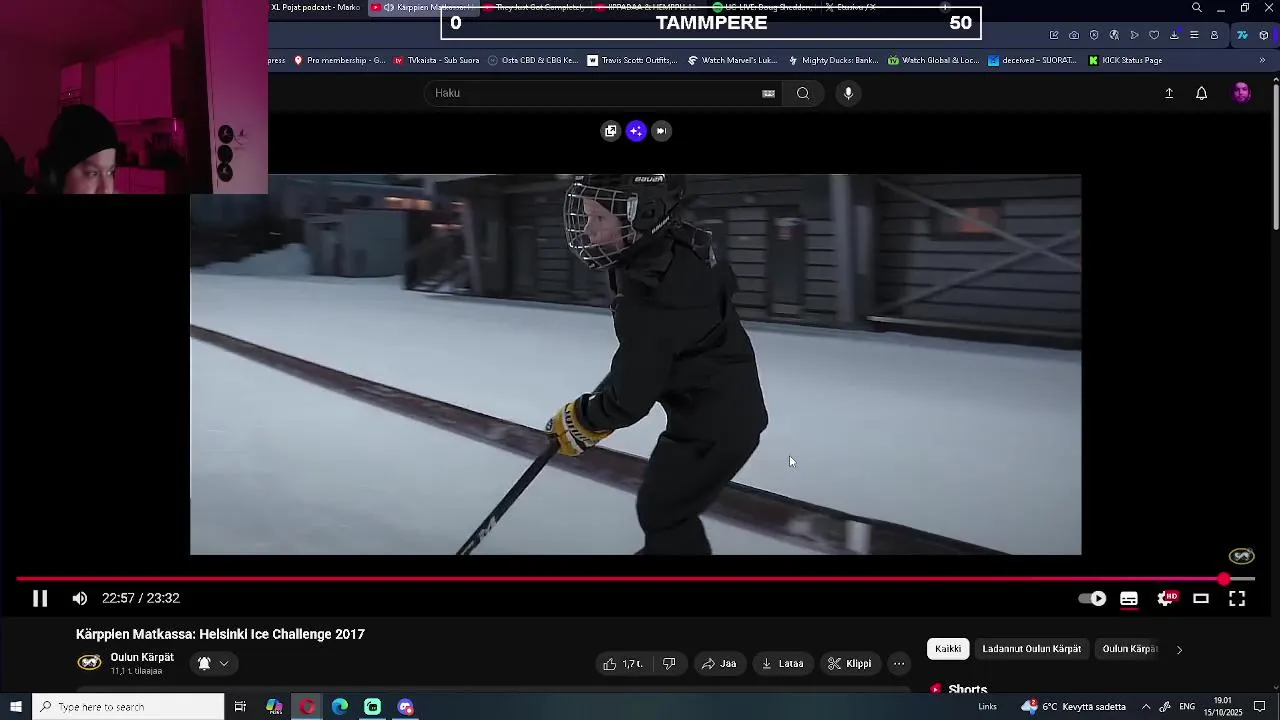Open the Pro membership bookmark
The width and height of the screenshot is (1280, 720).
click(339, 60)
